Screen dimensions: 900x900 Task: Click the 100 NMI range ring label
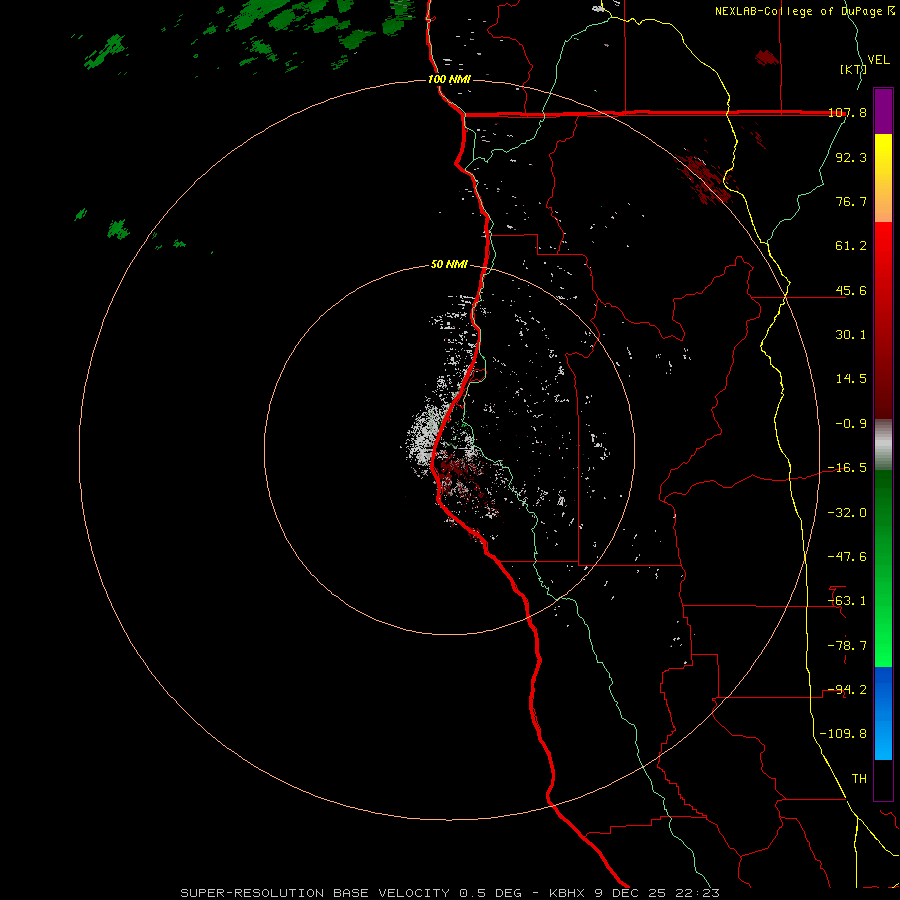click(449, 79)
